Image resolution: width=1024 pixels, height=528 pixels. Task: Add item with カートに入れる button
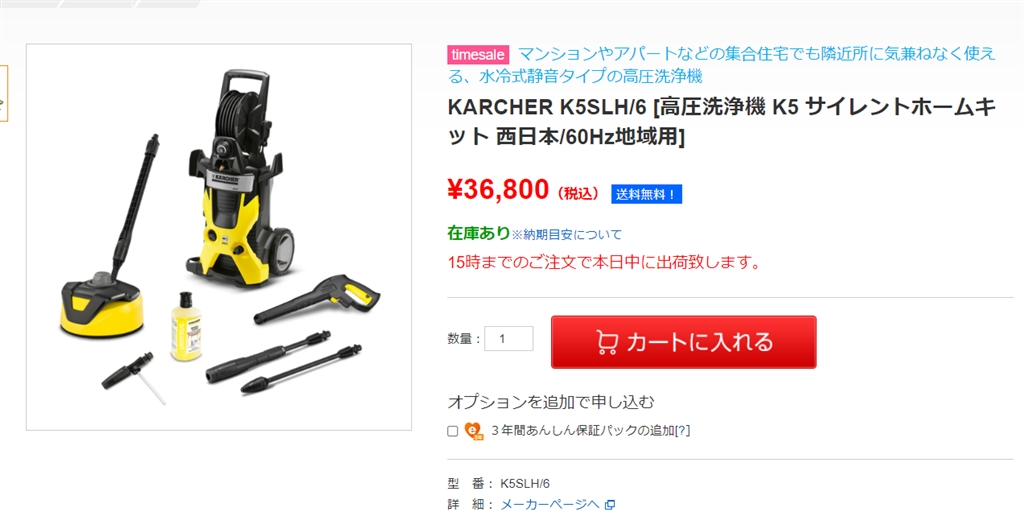click(684, 342)
